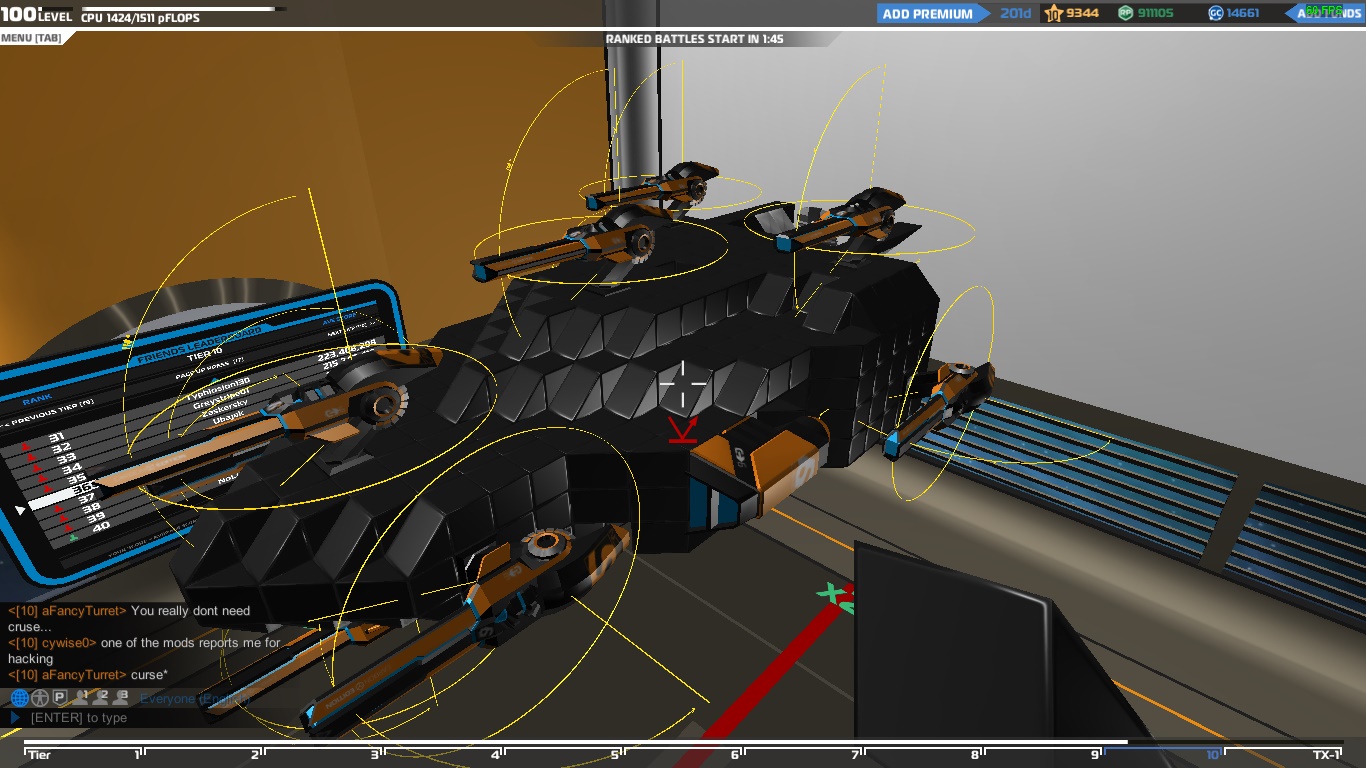Click tier marker 3 on tier bar
This screenshot has width=1366, height=768.
pos(377,754)
